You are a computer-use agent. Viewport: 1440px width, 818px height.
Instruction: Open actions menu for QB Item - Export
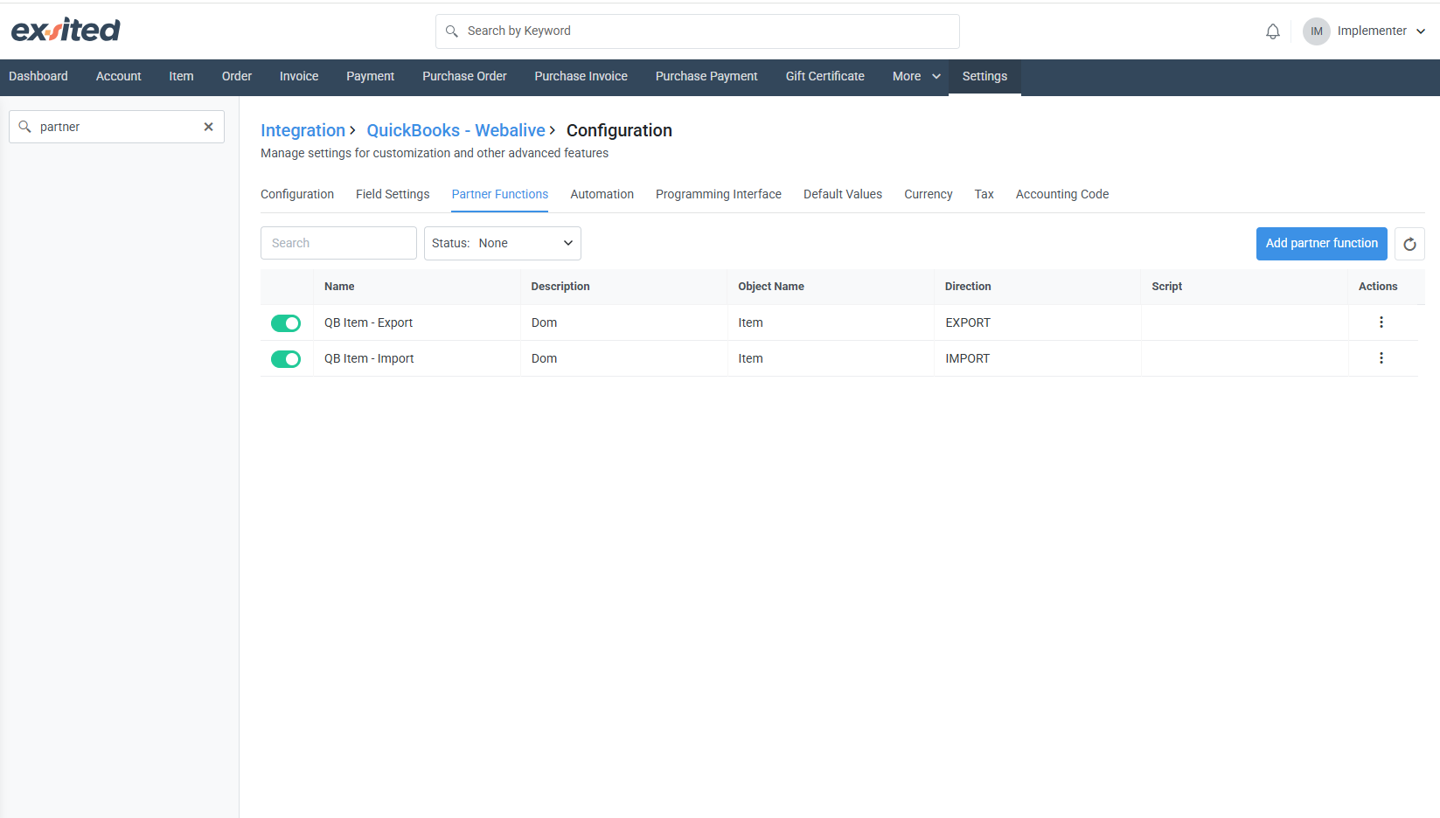[1381, 322]
